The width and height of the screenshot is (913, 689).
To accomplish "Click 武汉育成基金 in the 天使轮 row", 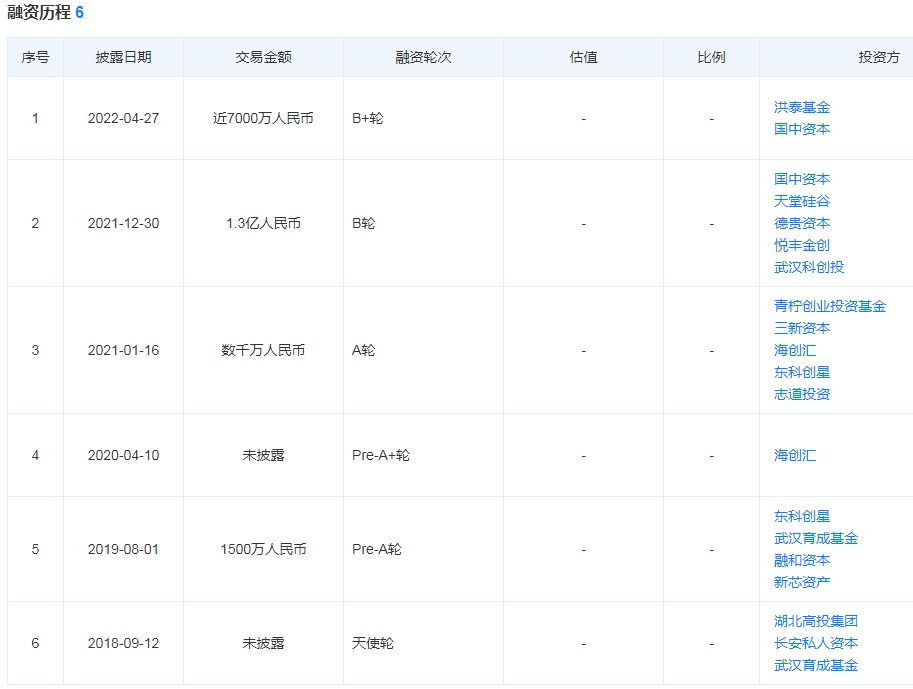I will coord(815,665).
